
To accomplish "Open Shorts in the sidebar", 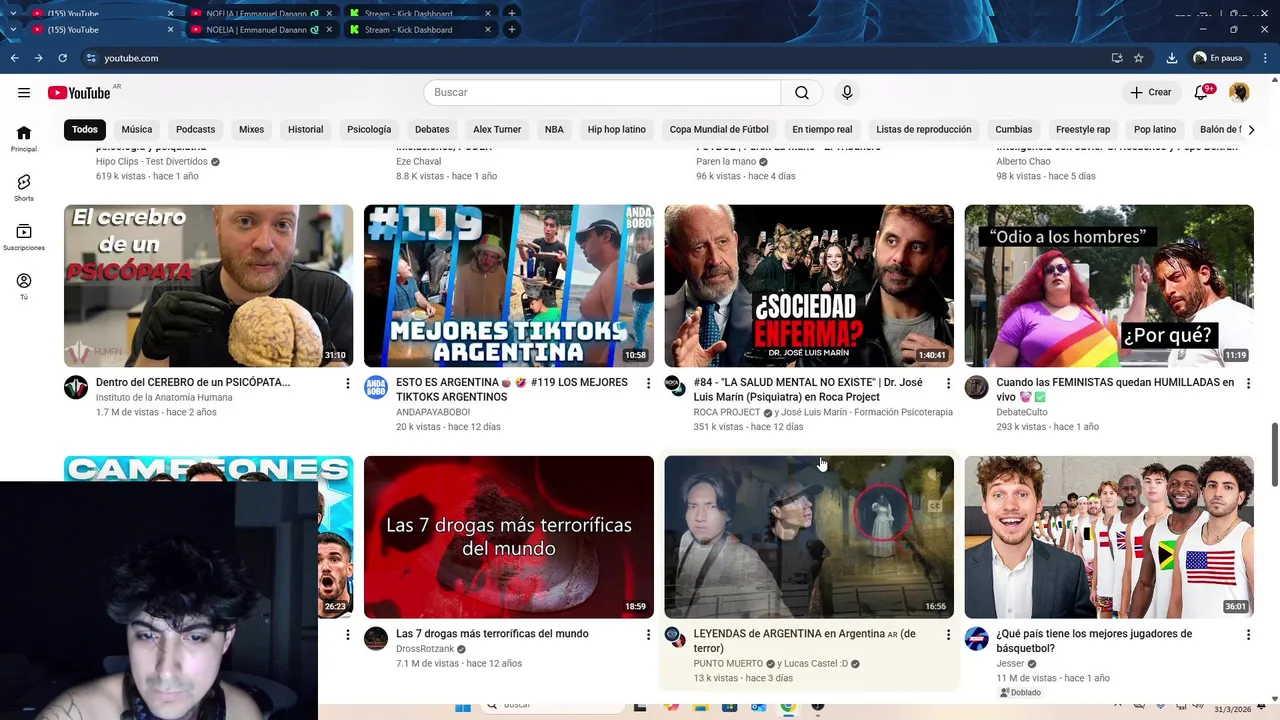I will point(24,187).
